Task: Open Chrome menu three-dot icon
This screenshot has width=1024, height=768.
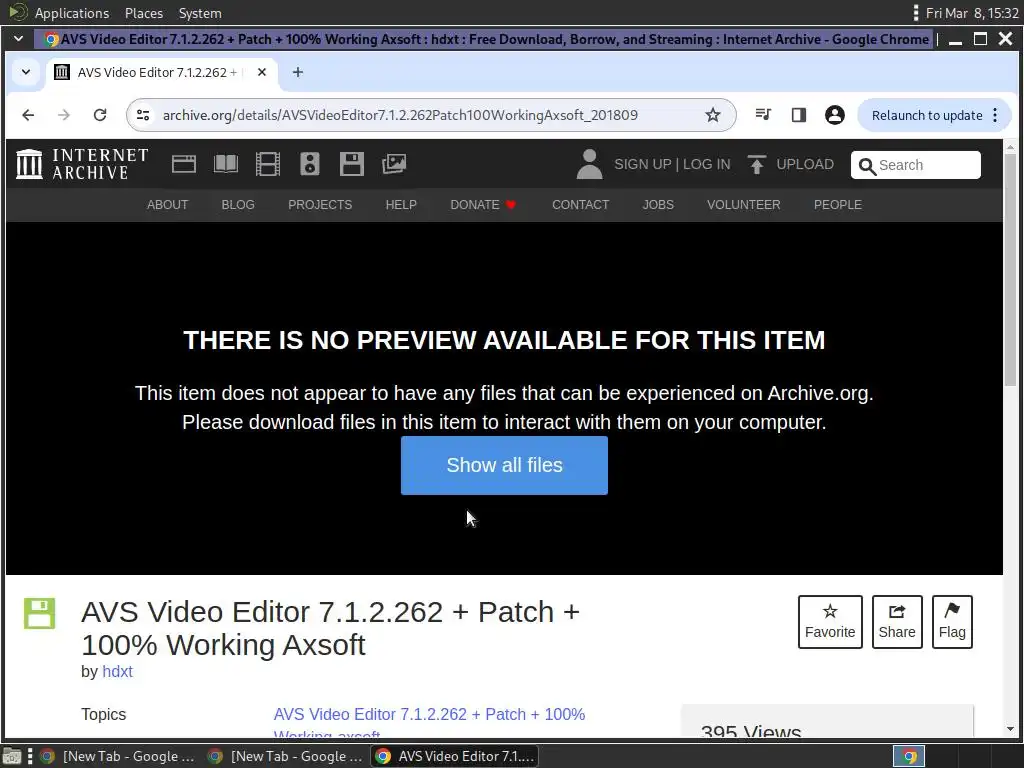Action: tap(995, 115)
